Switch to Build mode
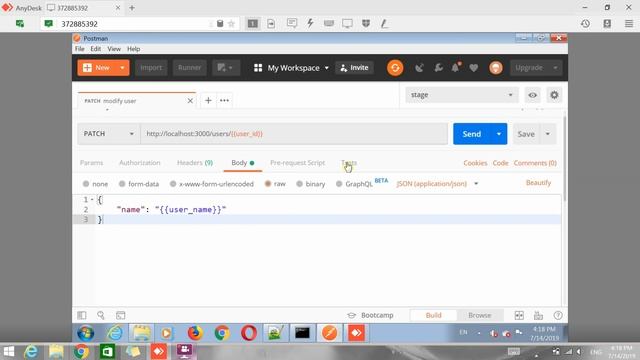 433,315
